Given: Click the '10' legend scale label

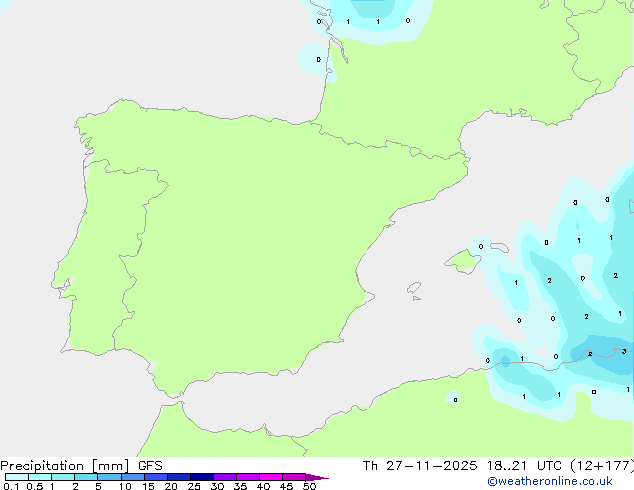Looking at the screenshot, I should tap(125, 486).
